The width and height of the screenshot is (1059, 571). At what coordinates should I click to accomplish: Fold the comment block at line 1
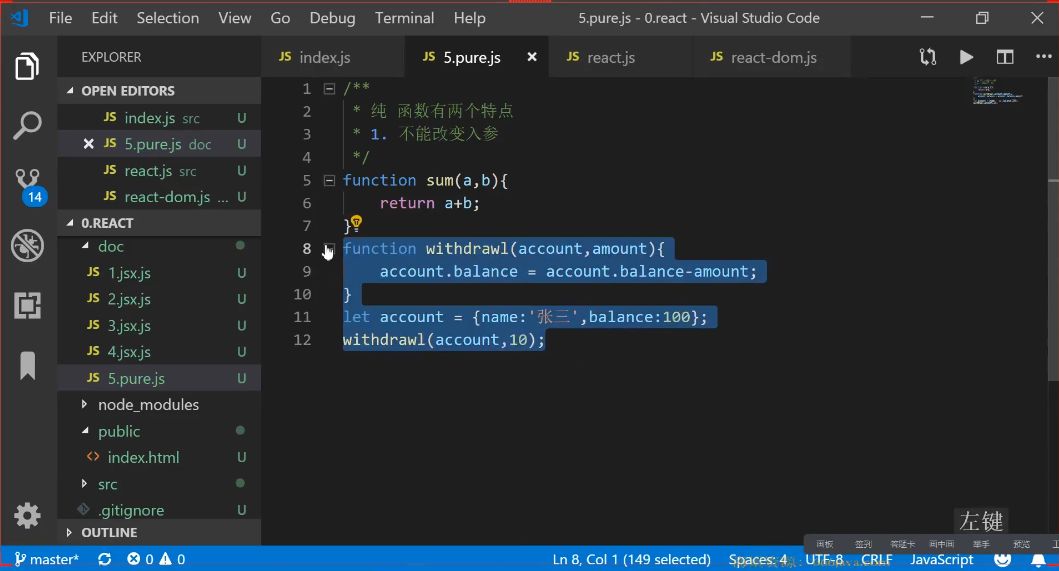pos(330,89)
